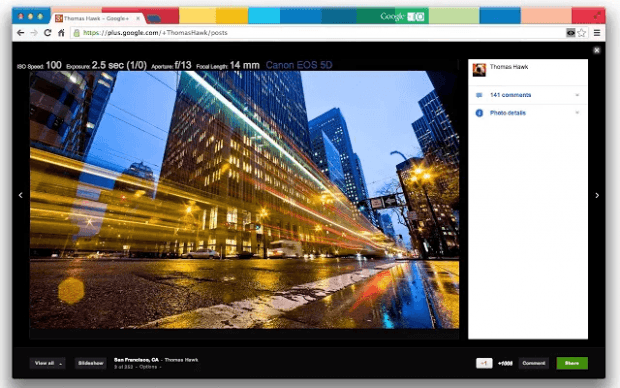Toggle the +1 button on this photo
Viewport: 620px width, 388px height.
(x=484, y=363)
